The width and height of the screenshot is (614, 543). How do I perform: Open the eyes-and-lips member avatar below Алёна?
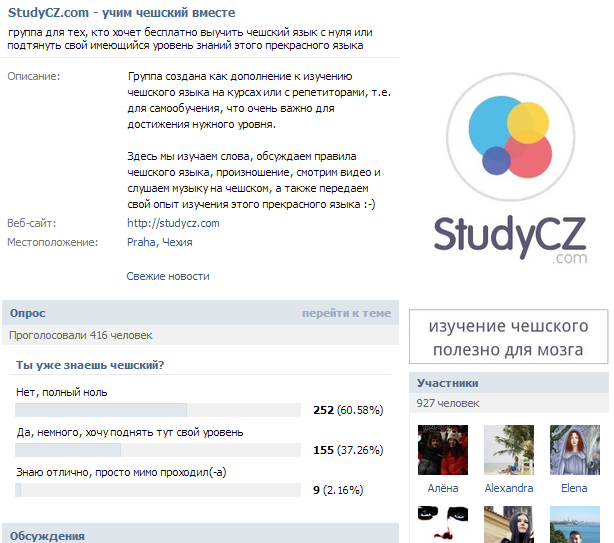click(x=442, y=525)
